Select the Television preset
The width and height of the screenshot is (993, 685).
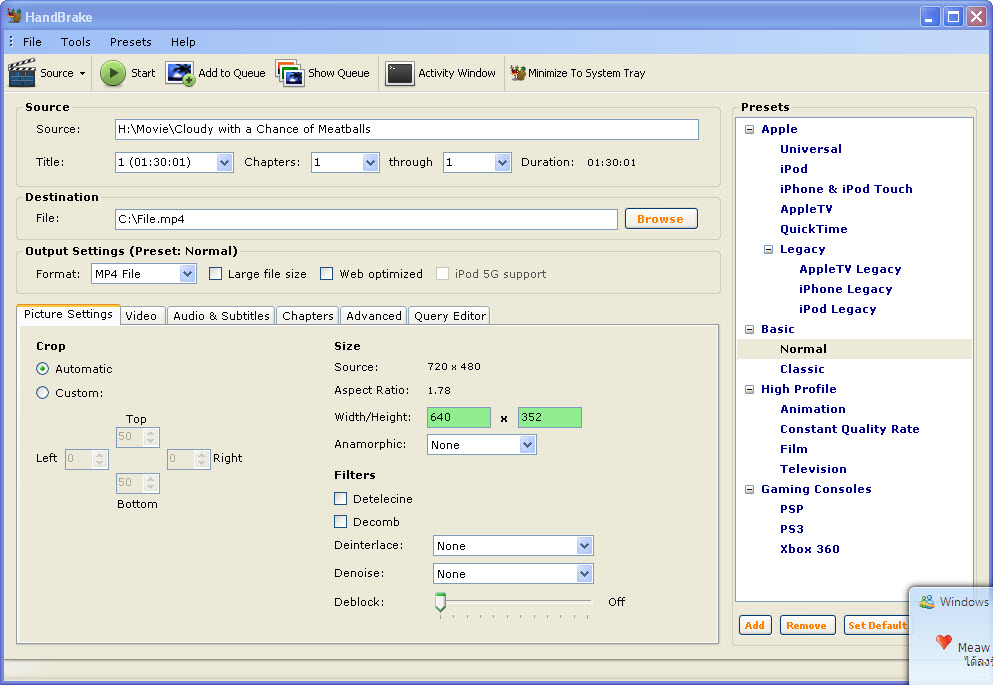[x=813, y=469]
